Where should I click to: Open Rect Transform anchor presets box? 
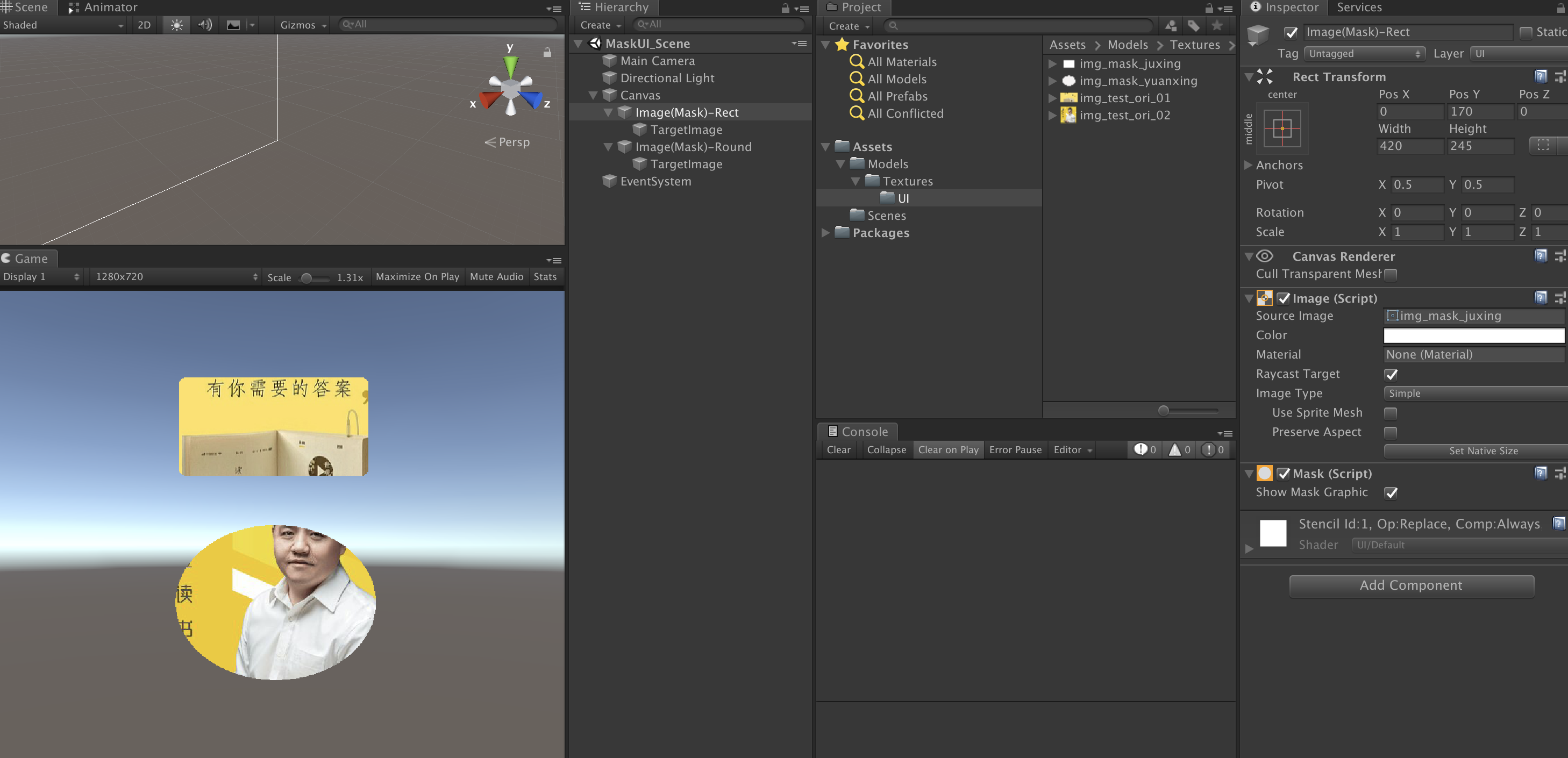click(x=1282, y=128)
